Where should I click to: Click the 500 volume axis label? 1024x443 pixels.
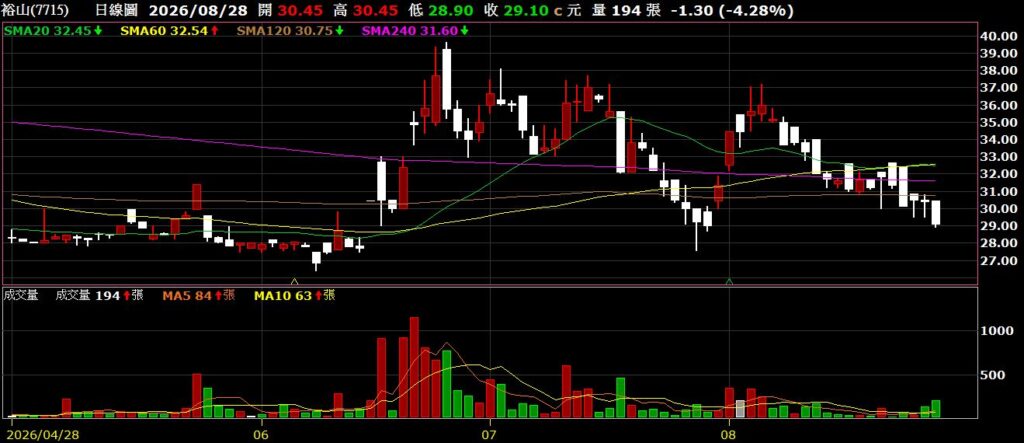pyautogui.click(x=993, y=375)
